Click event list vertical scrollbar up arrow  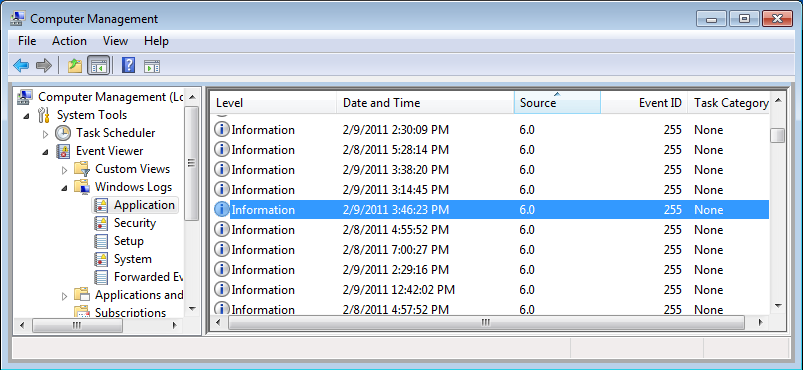click(778, 100)
